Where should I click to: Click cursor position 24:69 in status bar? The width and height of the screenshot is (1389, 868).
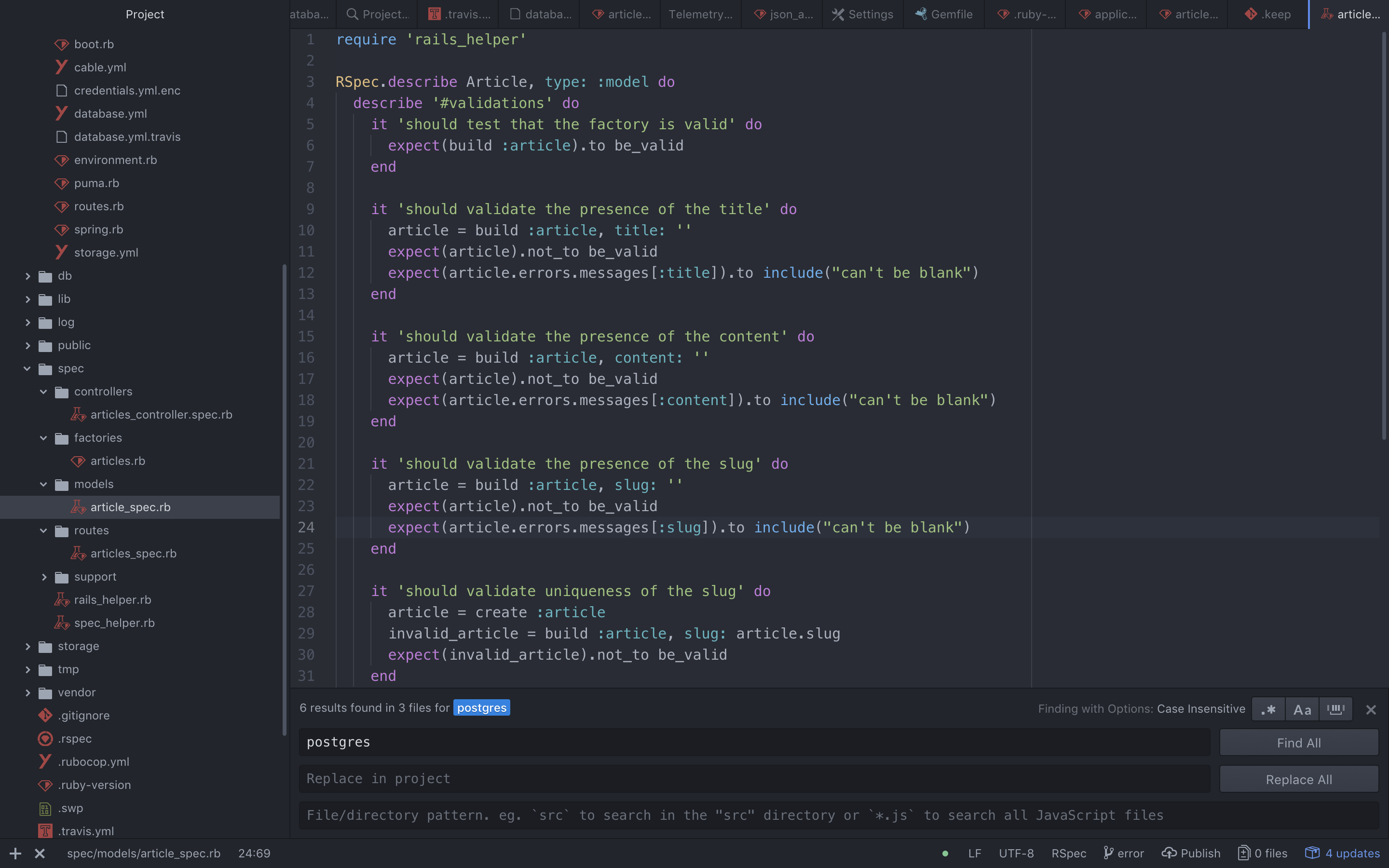click(254, 854)
